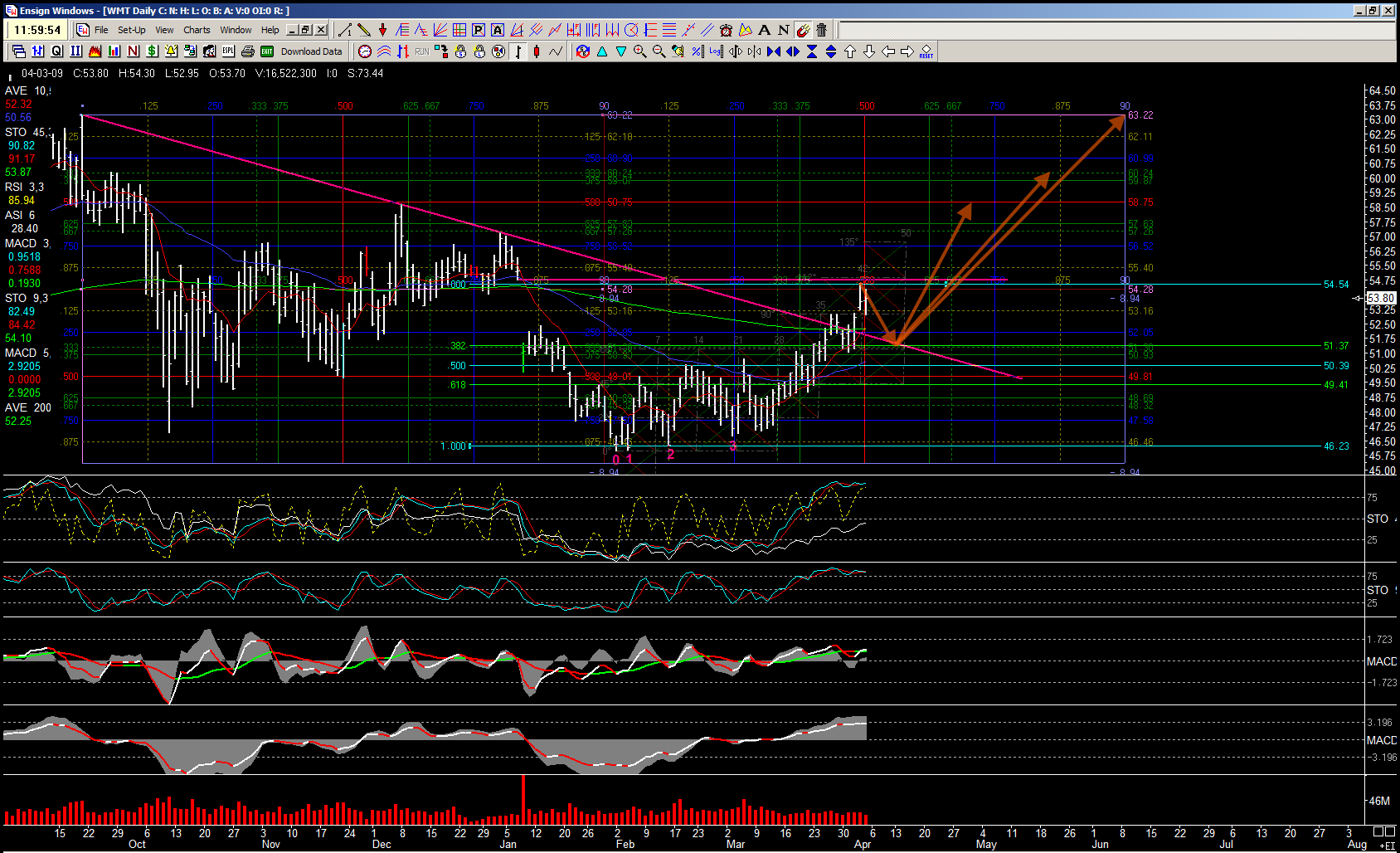The image size is (1400, 853).
Task: Open the Set-Up menu
Action: point(131,30)
